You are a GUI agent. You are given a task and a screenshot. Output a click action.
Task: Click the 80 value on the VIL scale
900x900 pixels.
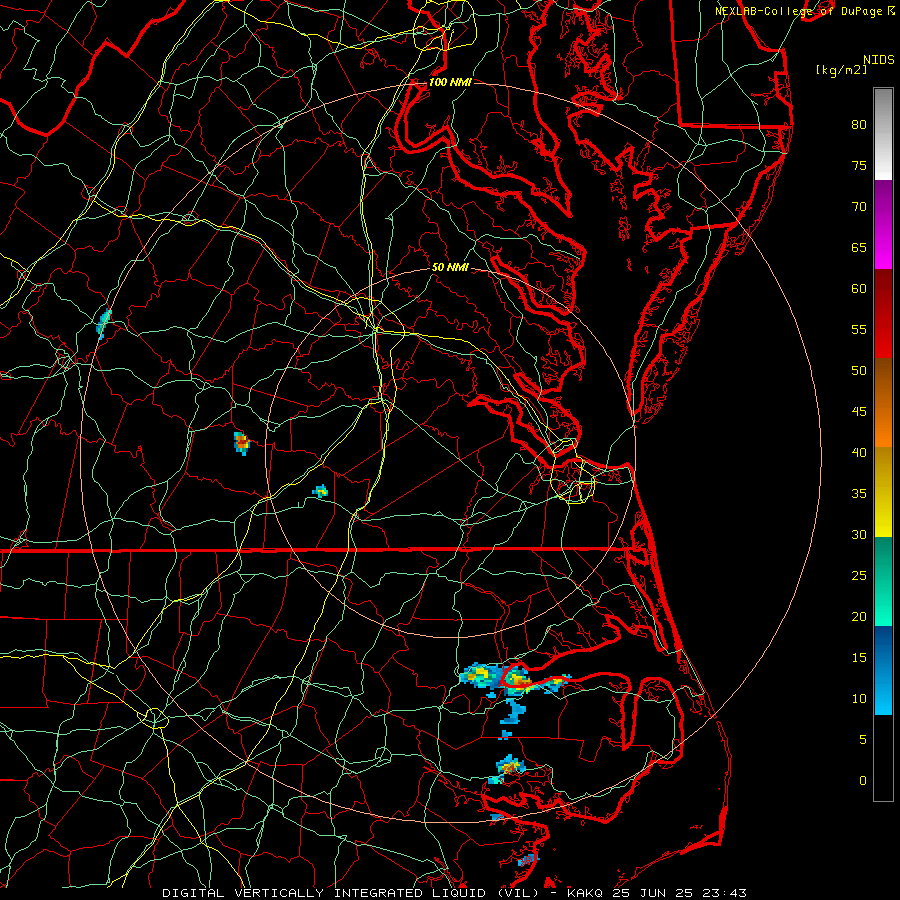[859, 125]
